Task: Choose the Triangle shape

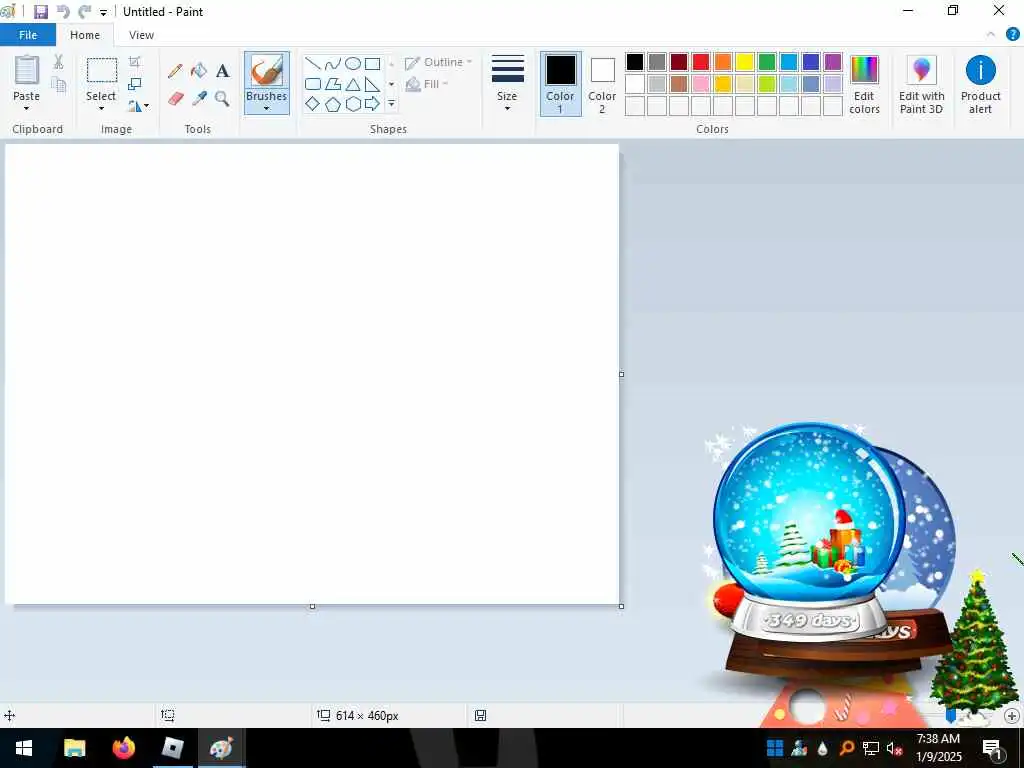Action: coord(353,84)
